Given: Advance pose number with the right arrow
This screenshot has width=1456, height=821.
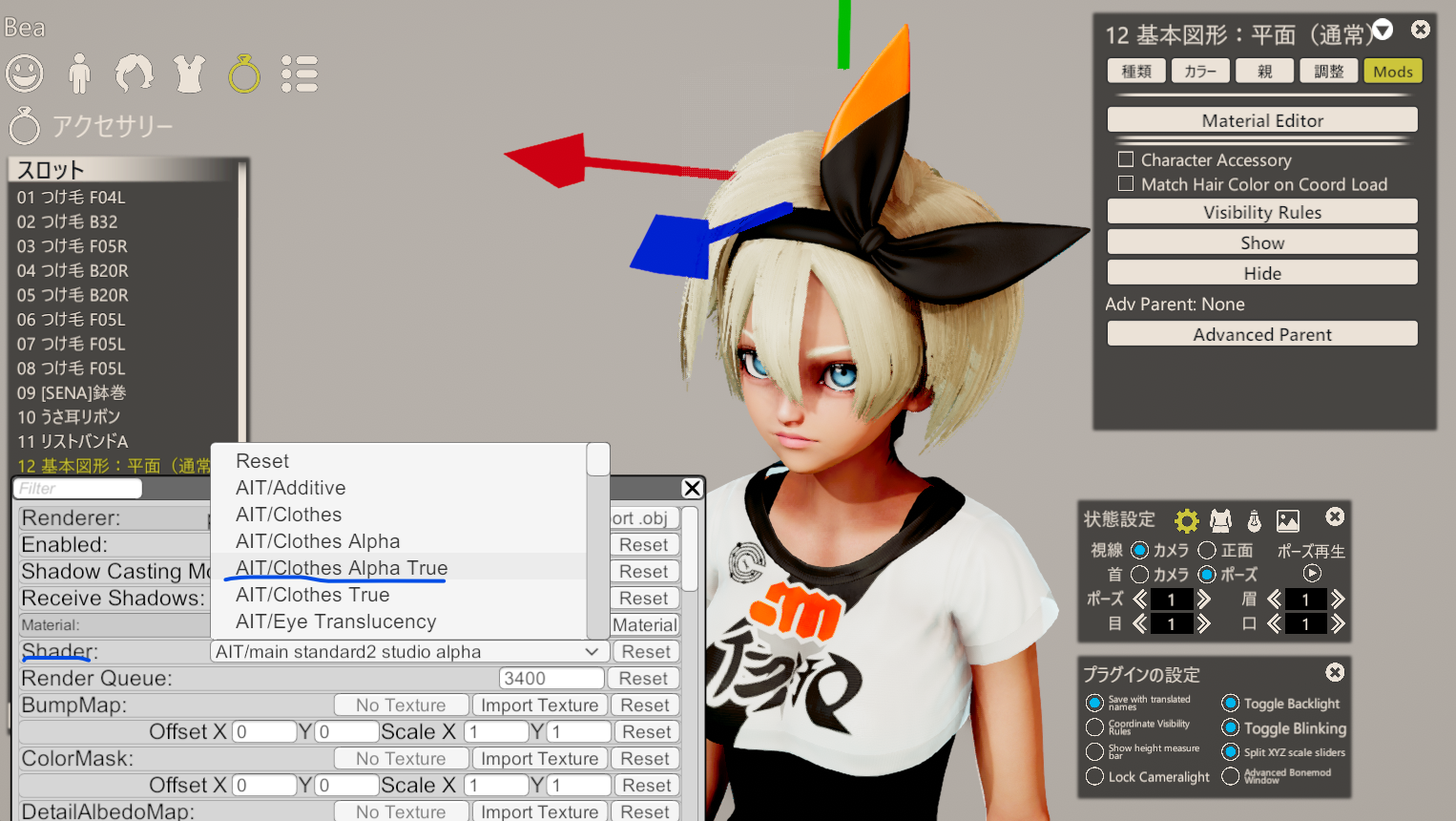Looking at the screenshot, I should pyautogui.click(x=1204, y=600).
